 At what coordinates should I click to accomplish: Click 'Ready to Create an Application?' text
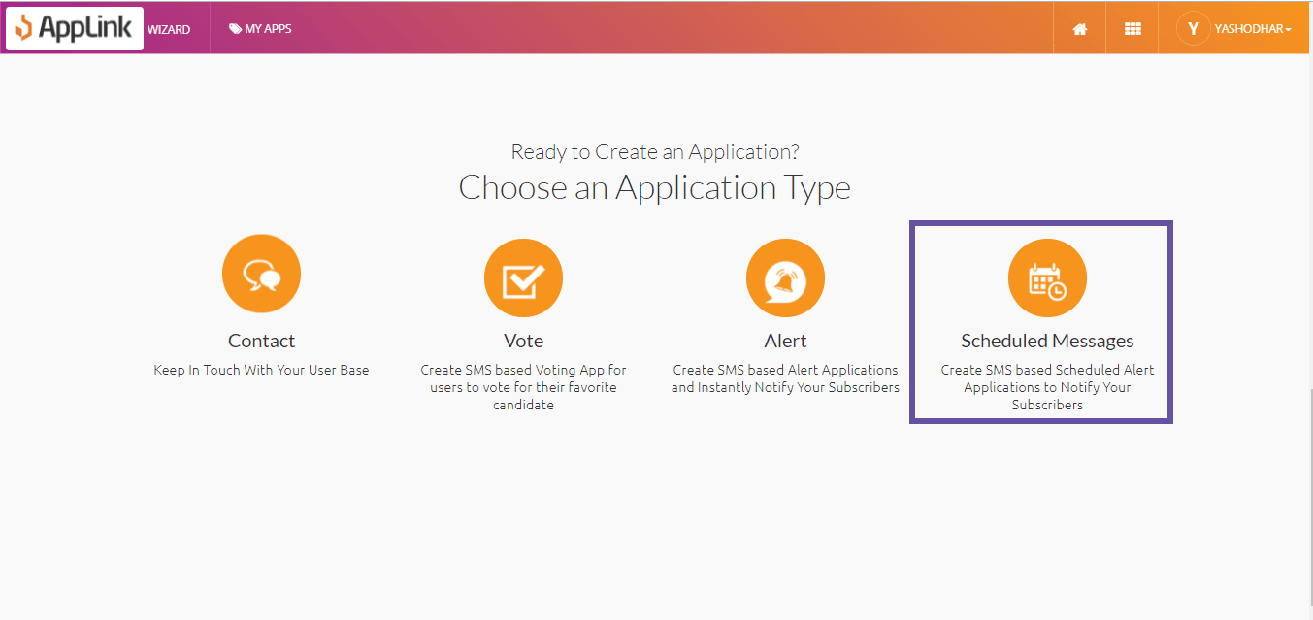point(655,152)
